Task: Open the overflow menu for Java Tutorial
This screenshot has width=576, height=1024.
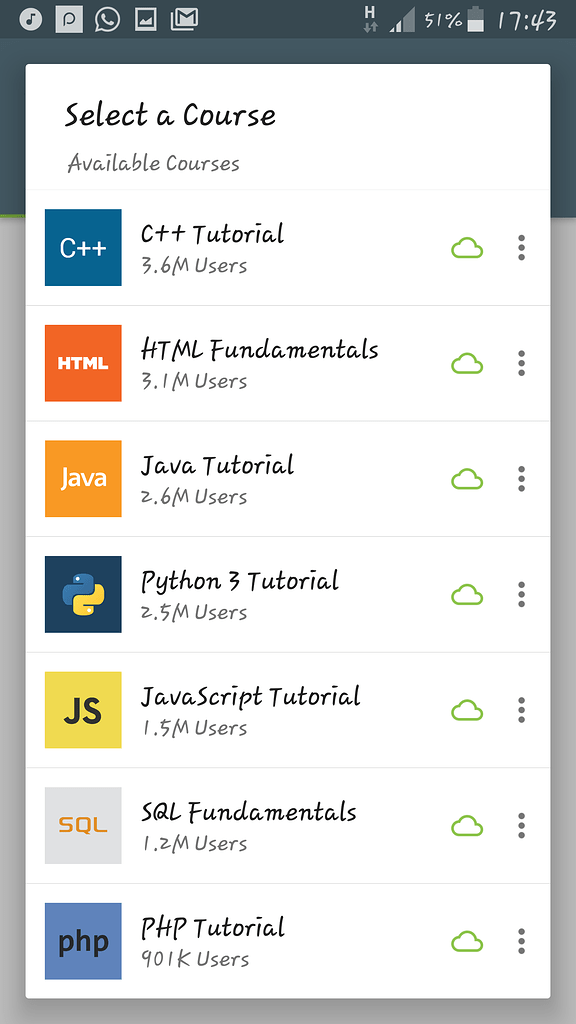Action: click(x=521, y=479)
